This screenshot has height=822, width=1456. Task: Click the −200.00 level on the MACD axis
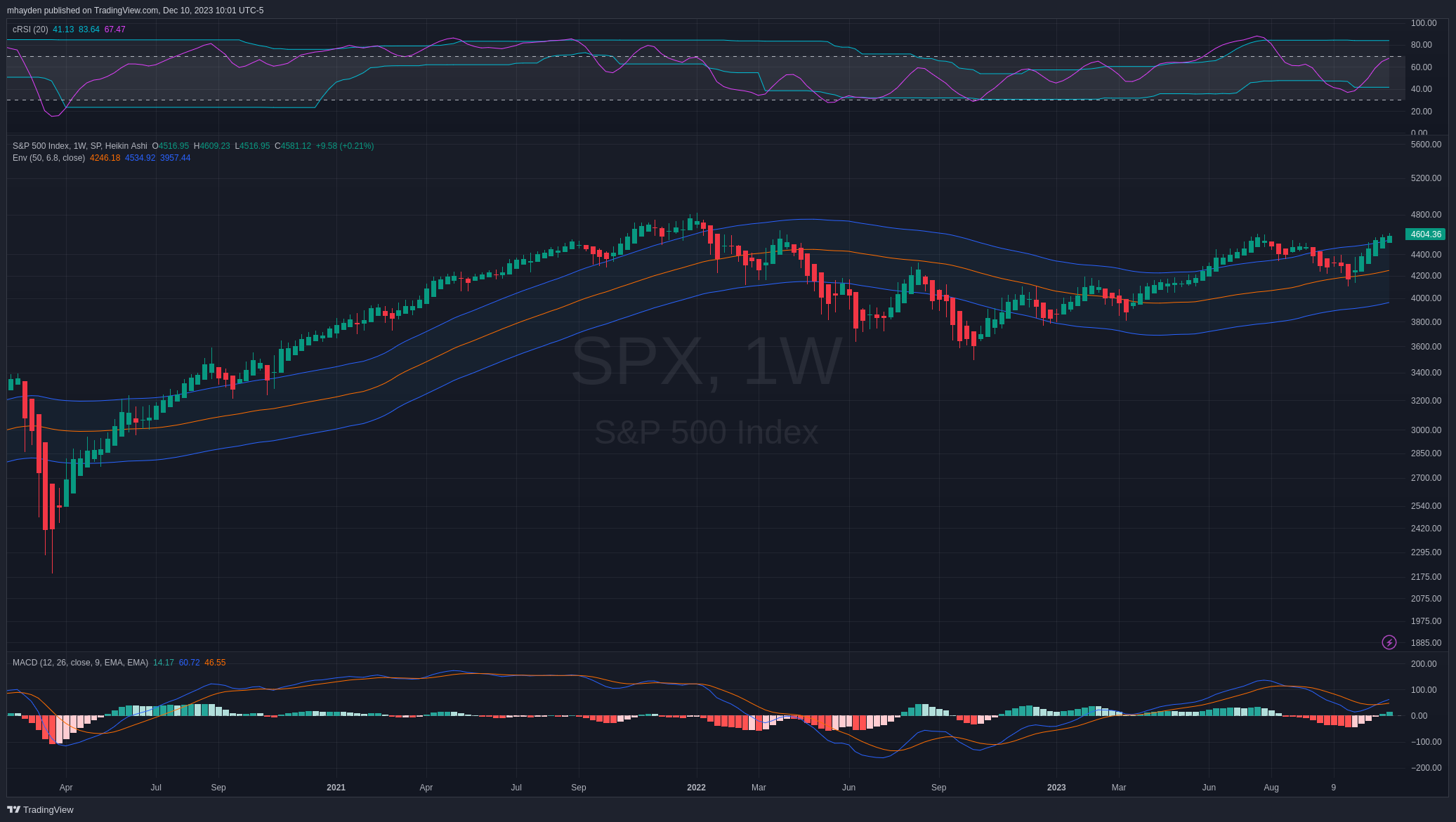[x=1426, y=768]
